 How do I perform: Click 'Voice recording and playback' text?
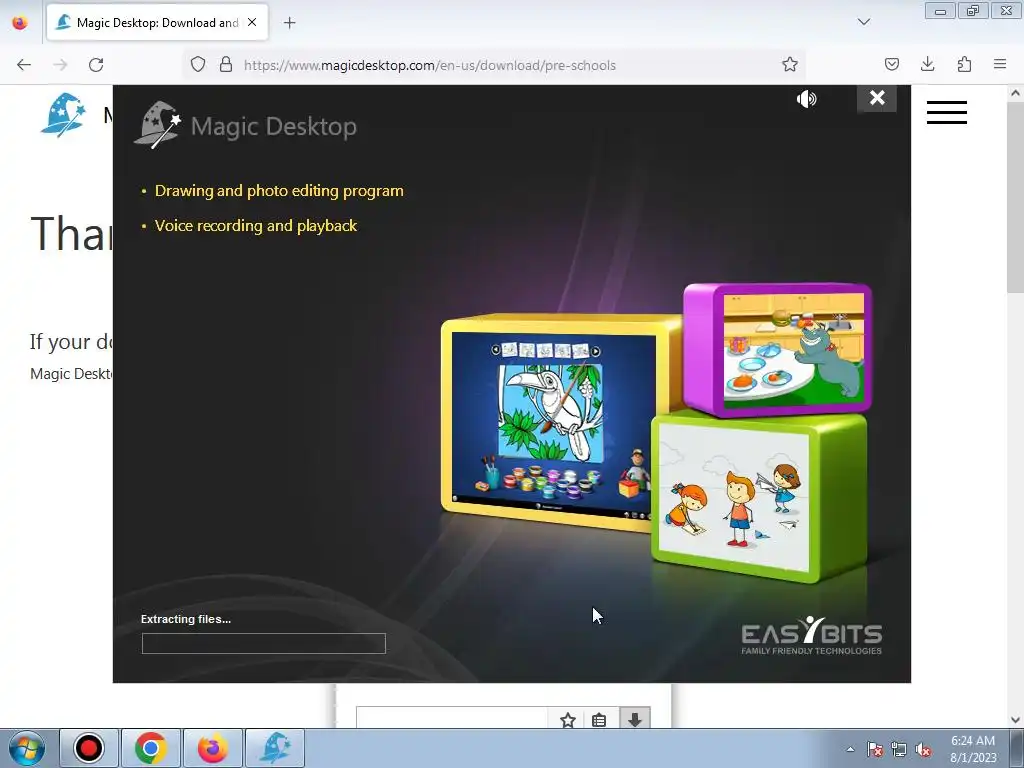coord(255,225)
